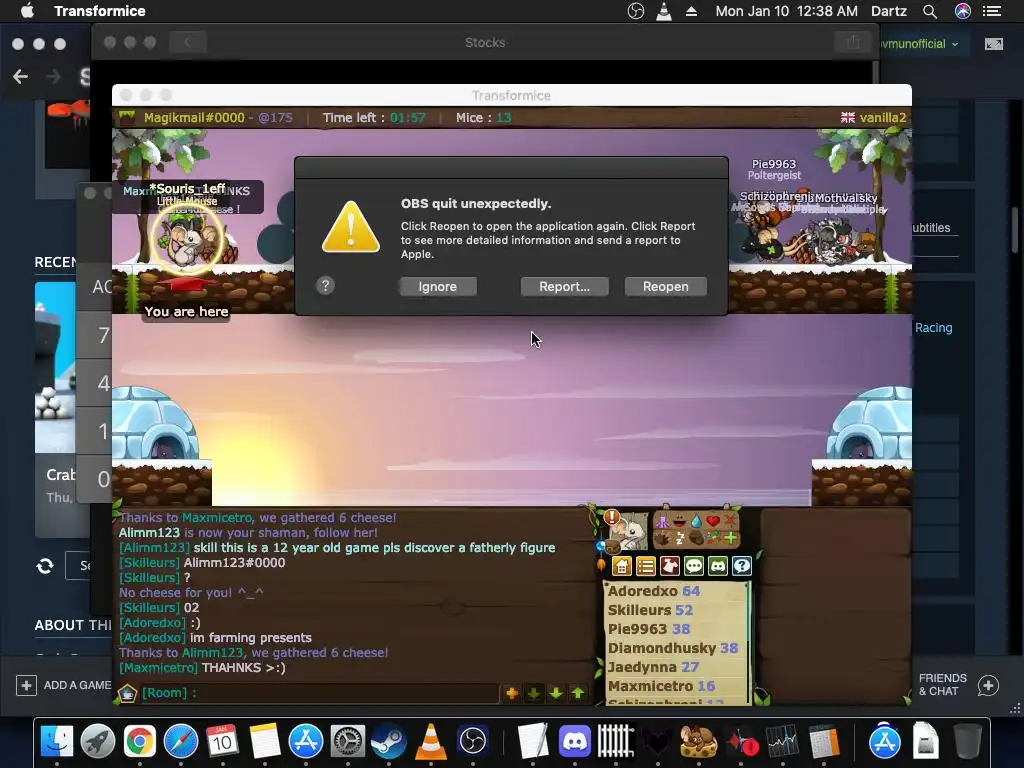Click the chat house icon beside Room

127,693
